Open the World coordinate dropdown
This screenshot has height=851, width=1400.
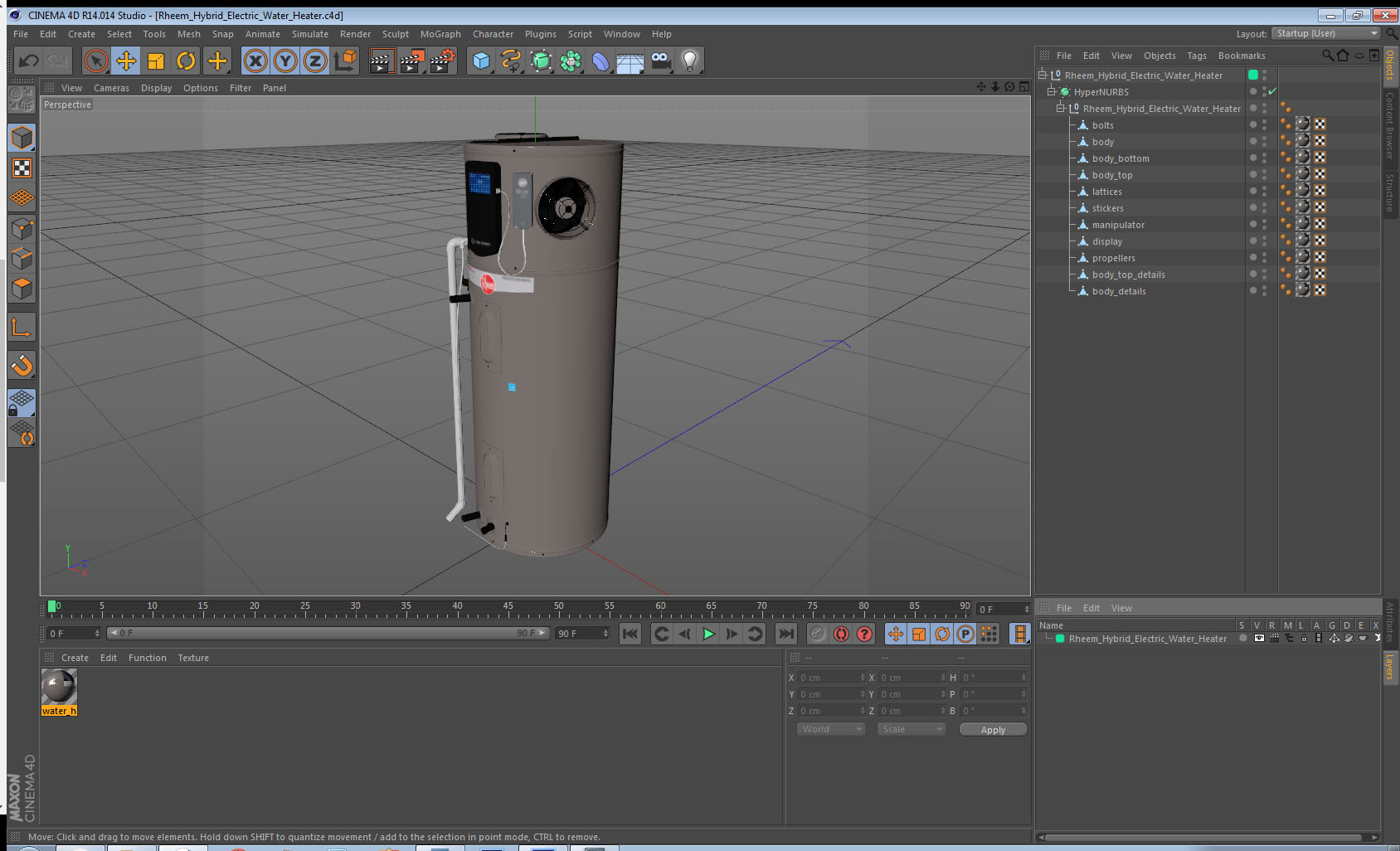pos(831,729)
